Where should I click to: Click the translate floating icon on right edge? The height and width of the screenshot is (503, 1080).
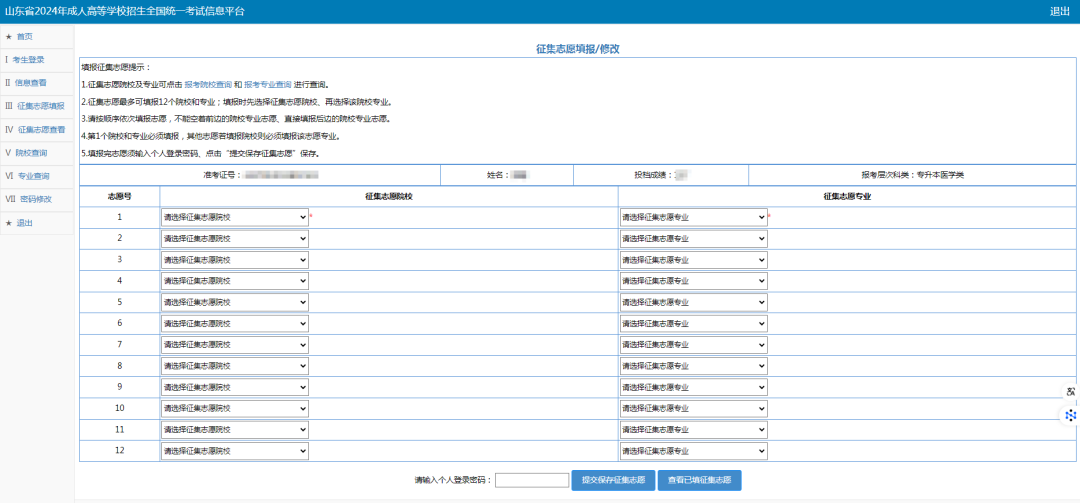coord(1070,391)
